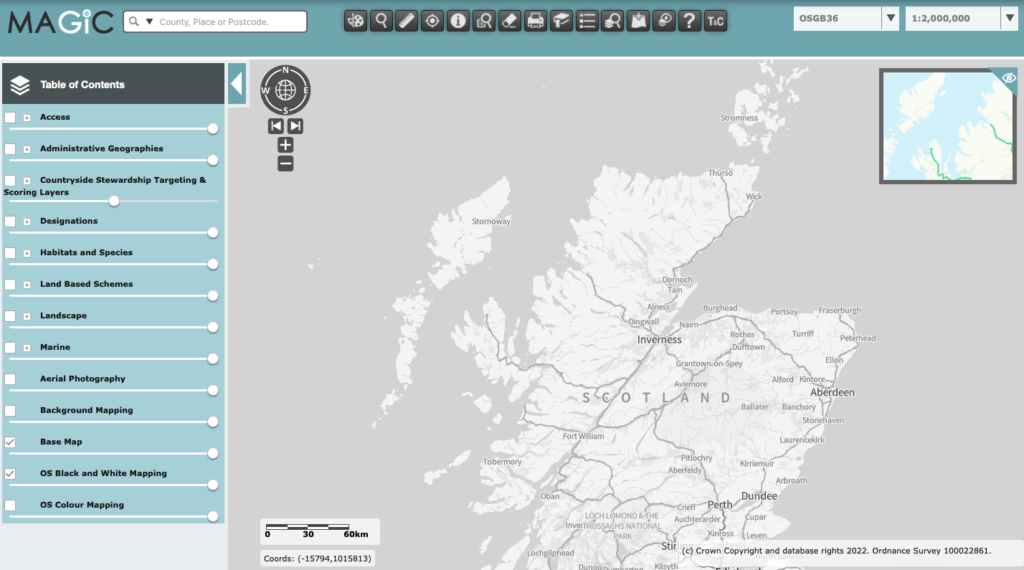This screenshot has width=1024, height=570.
Task: Reset view with the compass globe icon
Action: point(285,90)
